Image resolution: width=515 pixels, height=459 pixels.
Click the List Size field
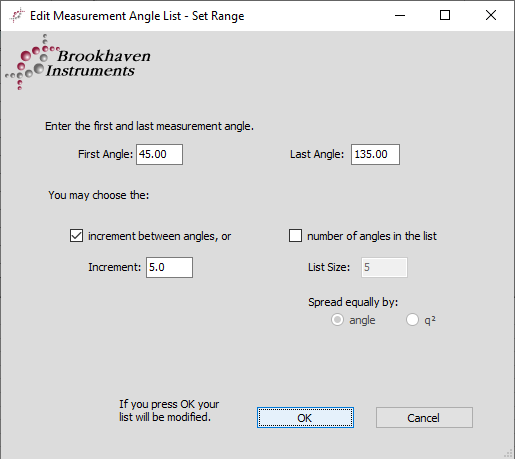[x=384, y=267]
